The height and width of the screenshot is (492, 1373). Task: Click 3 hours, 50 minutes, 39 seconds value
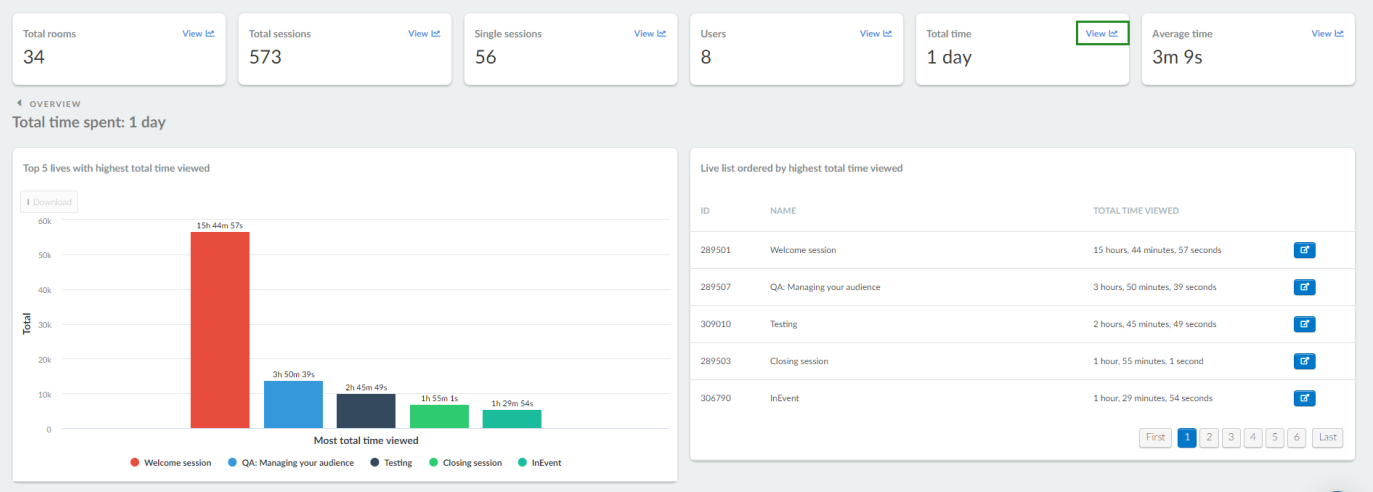1155,287
